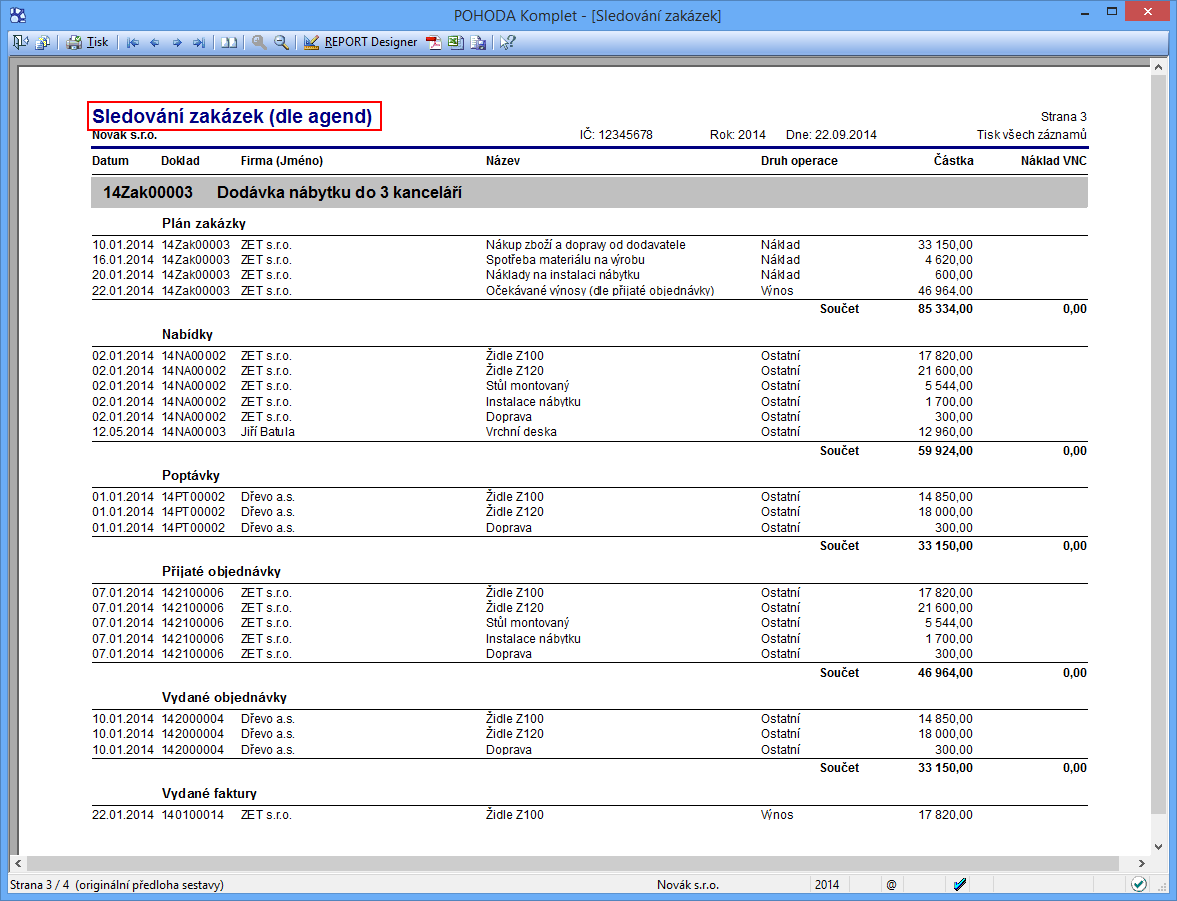
Task: Export the report to PDF
Action: (x=434, y=43)
